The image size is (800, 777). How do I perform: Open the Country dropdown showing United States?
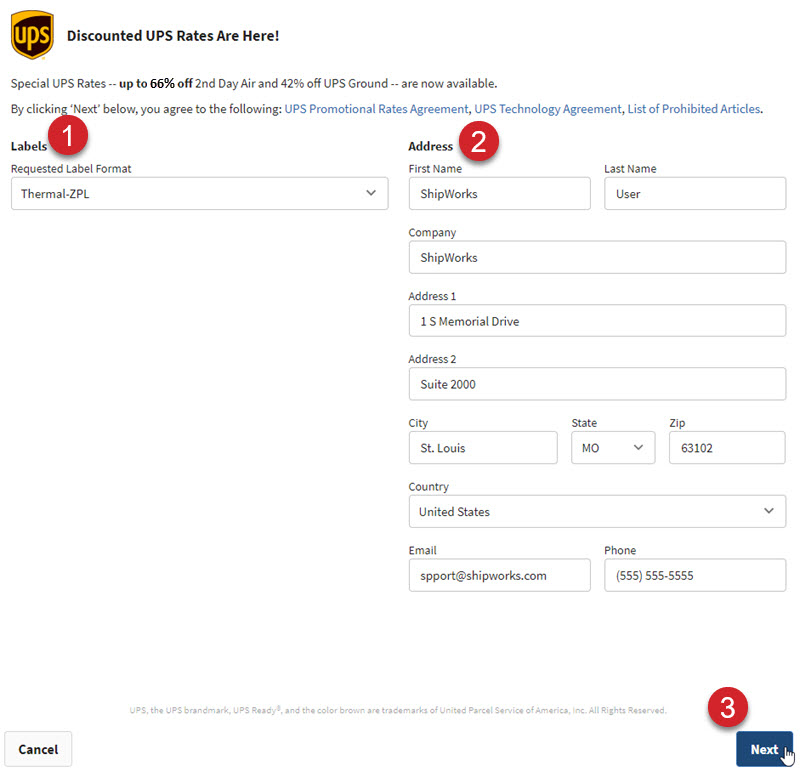tap(597, 511)
